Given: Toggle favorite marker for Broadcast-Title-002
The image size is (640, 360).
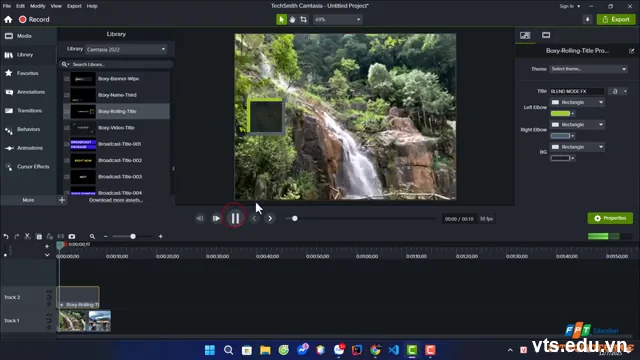Looking at the screenshot, I should (x=67, y=160).
